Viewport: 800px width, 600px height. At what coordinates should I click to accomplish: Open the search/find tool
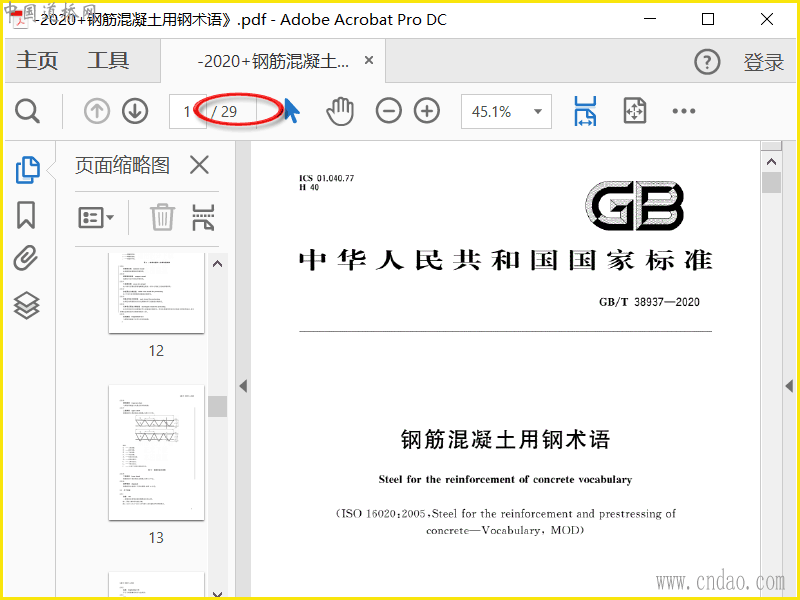point(27,111)
